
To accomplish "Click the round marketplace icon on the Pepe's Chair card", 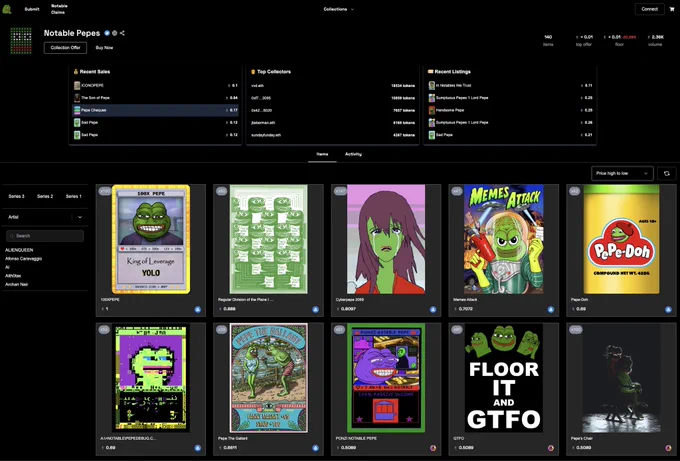I will click(x=668, y=448).
